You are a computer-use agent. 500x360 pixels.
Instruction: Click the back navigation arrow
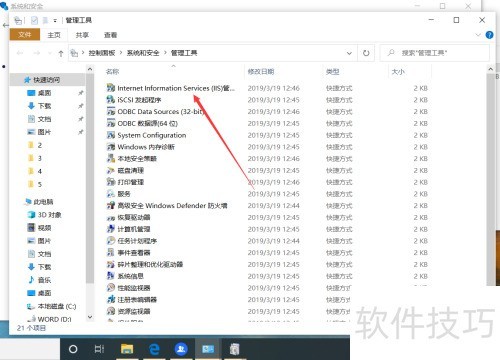coord(20,53)
